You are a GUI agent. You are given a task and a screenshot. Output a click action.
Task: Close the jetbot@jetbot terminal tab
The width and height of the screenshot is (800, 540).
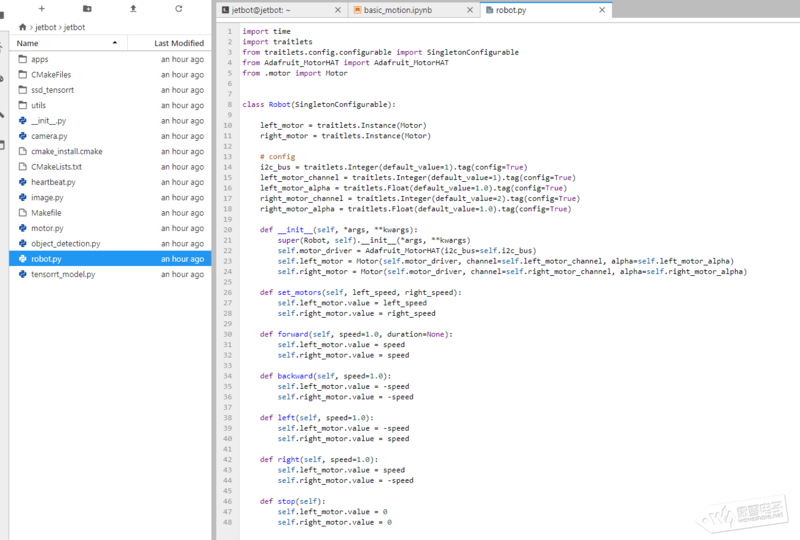pyautogui.click(x=338, y=10)
